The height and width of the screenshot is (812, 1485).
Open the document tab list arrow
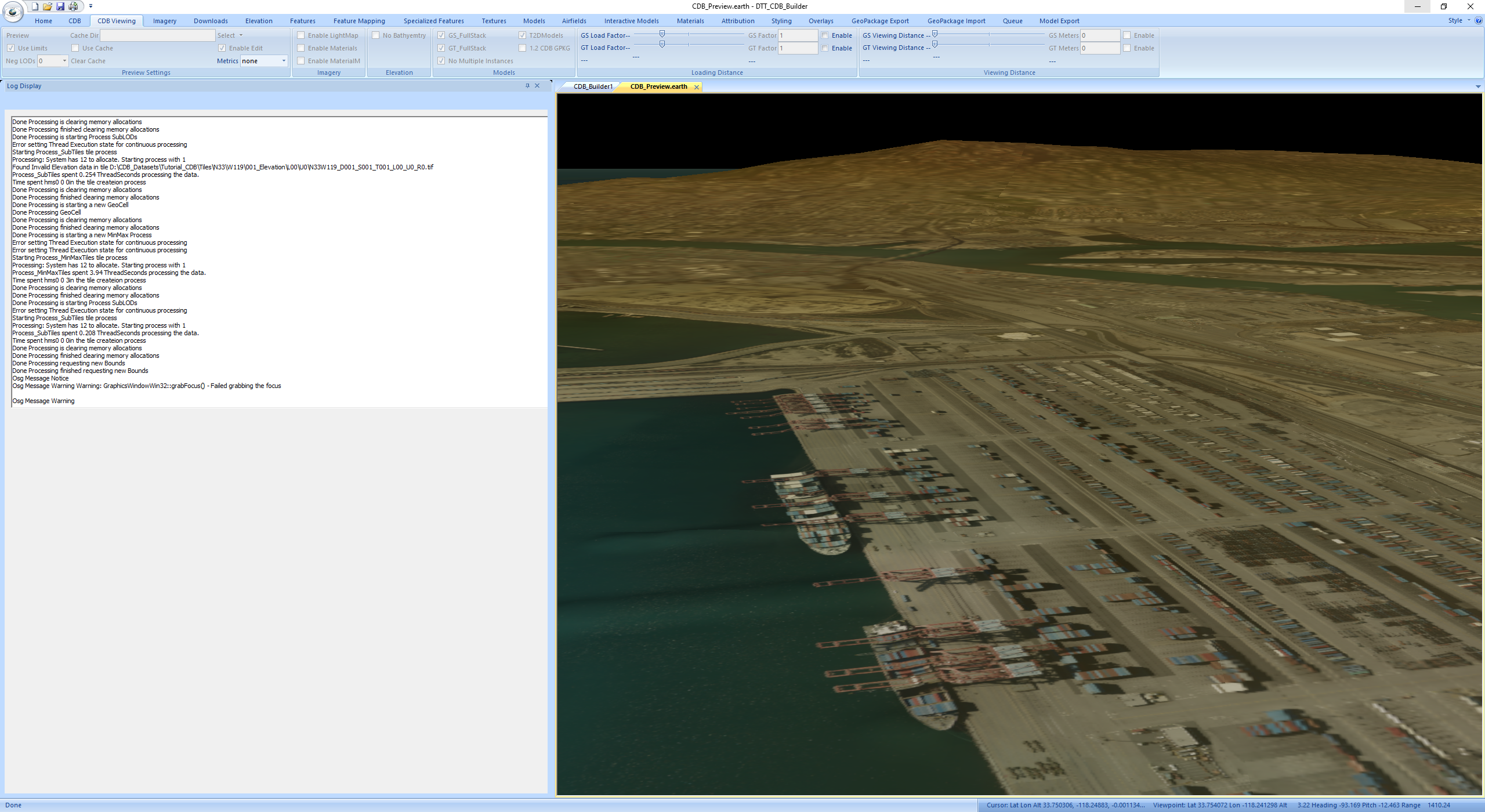pyautogui.click(x=1477, y=86)
